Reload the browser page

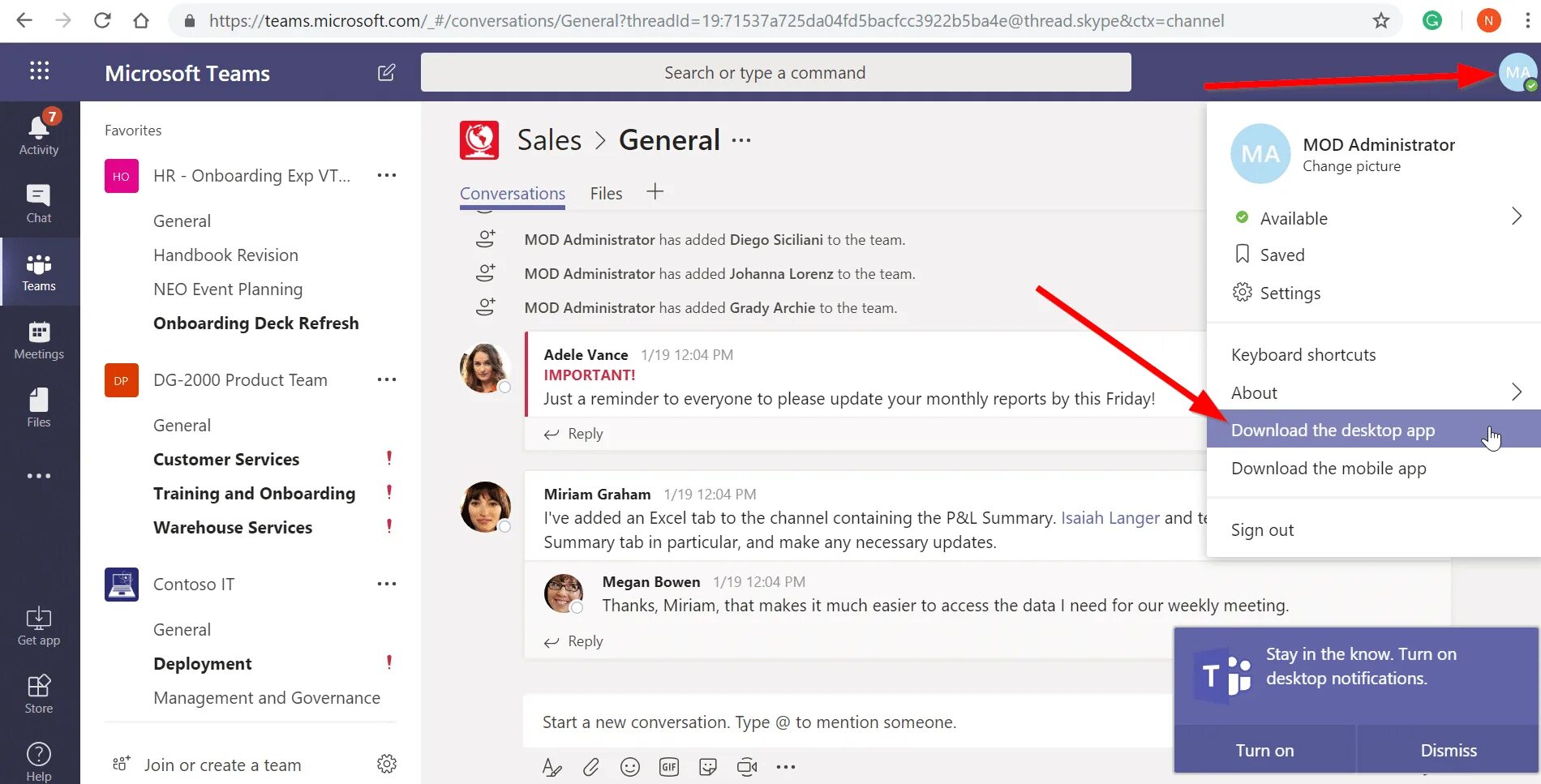[x=102, y=20]
